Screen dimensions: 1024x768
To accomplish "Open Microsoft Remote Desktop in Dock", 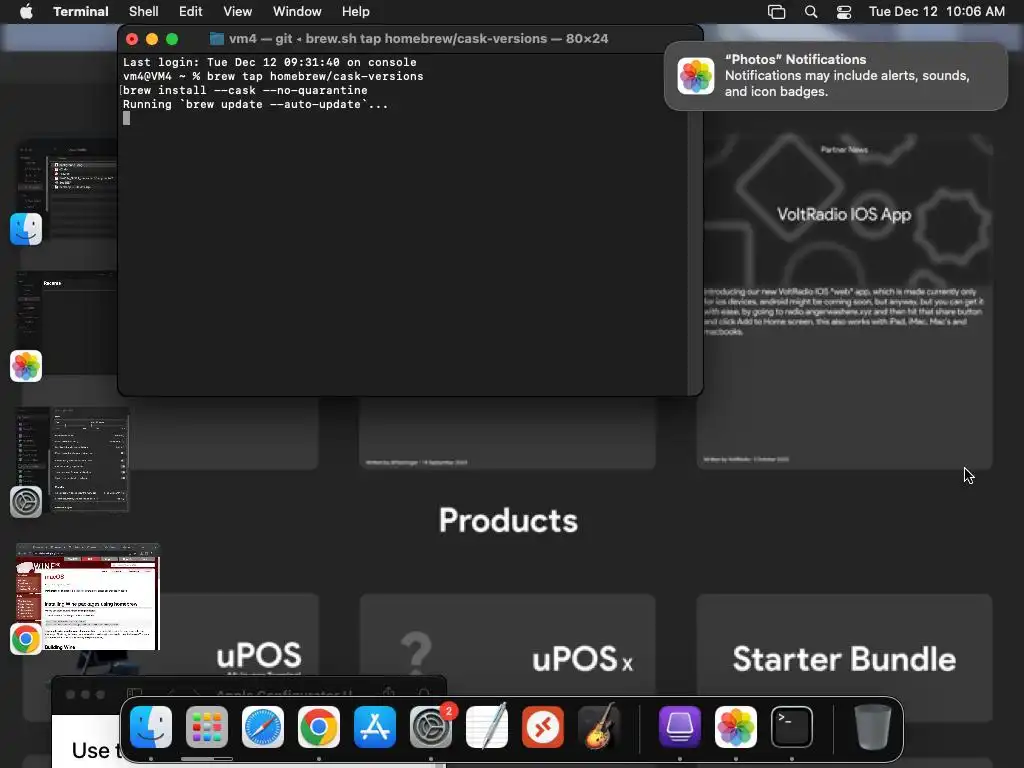I will (x=543, y=727).
